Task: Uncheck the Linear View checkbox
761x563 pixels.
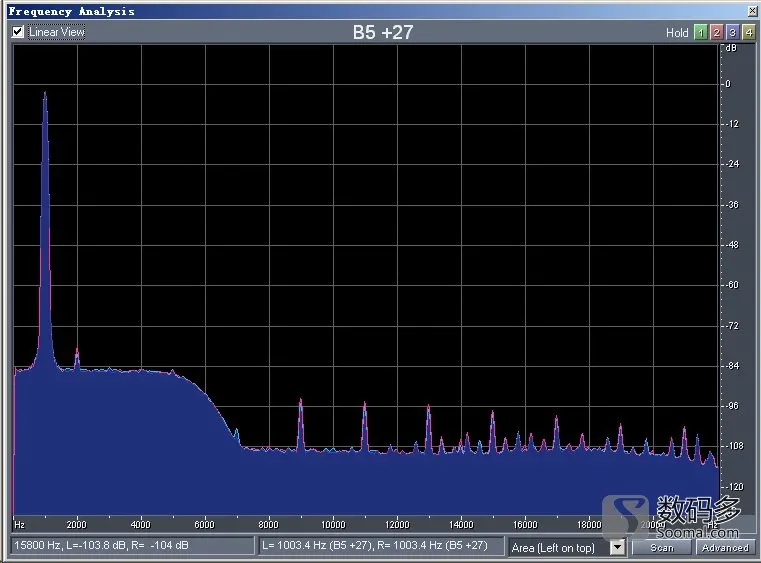Action: point(18,32)
